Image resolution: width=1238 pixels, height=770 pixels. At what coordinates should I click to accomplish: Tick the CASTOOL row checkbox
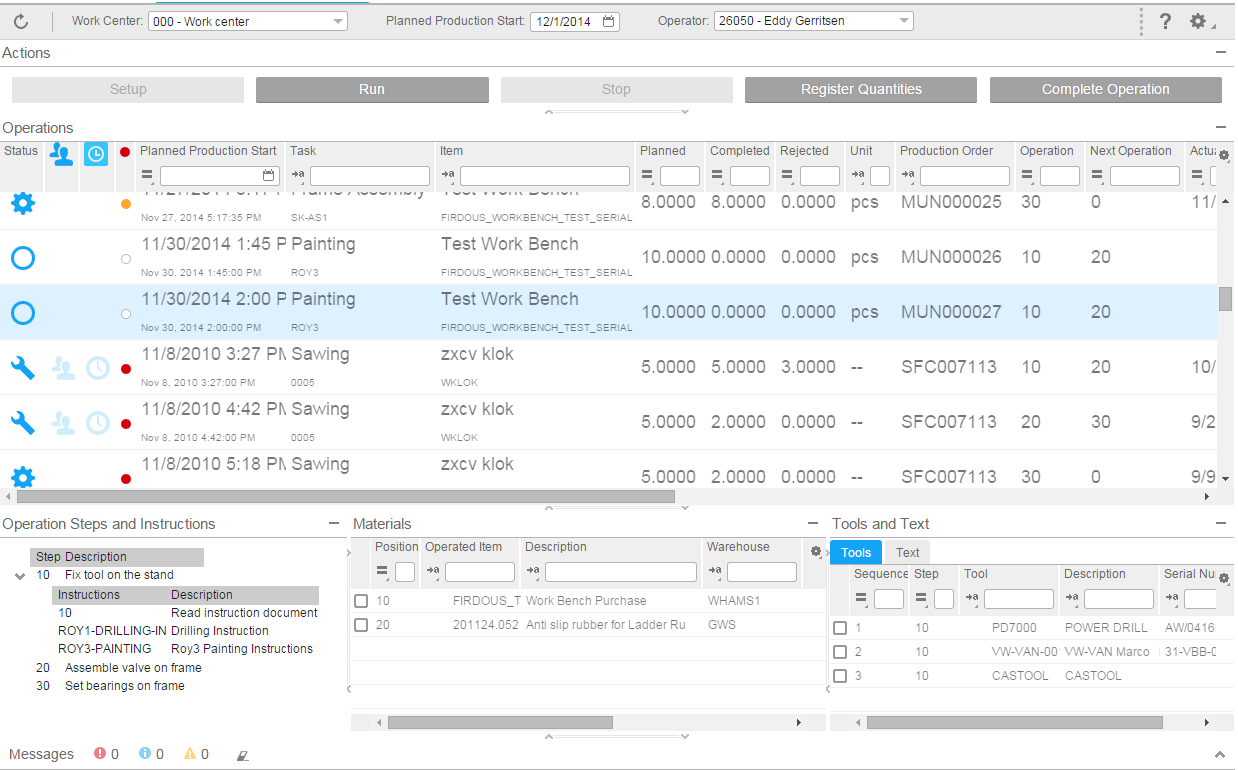pos(840,676)
